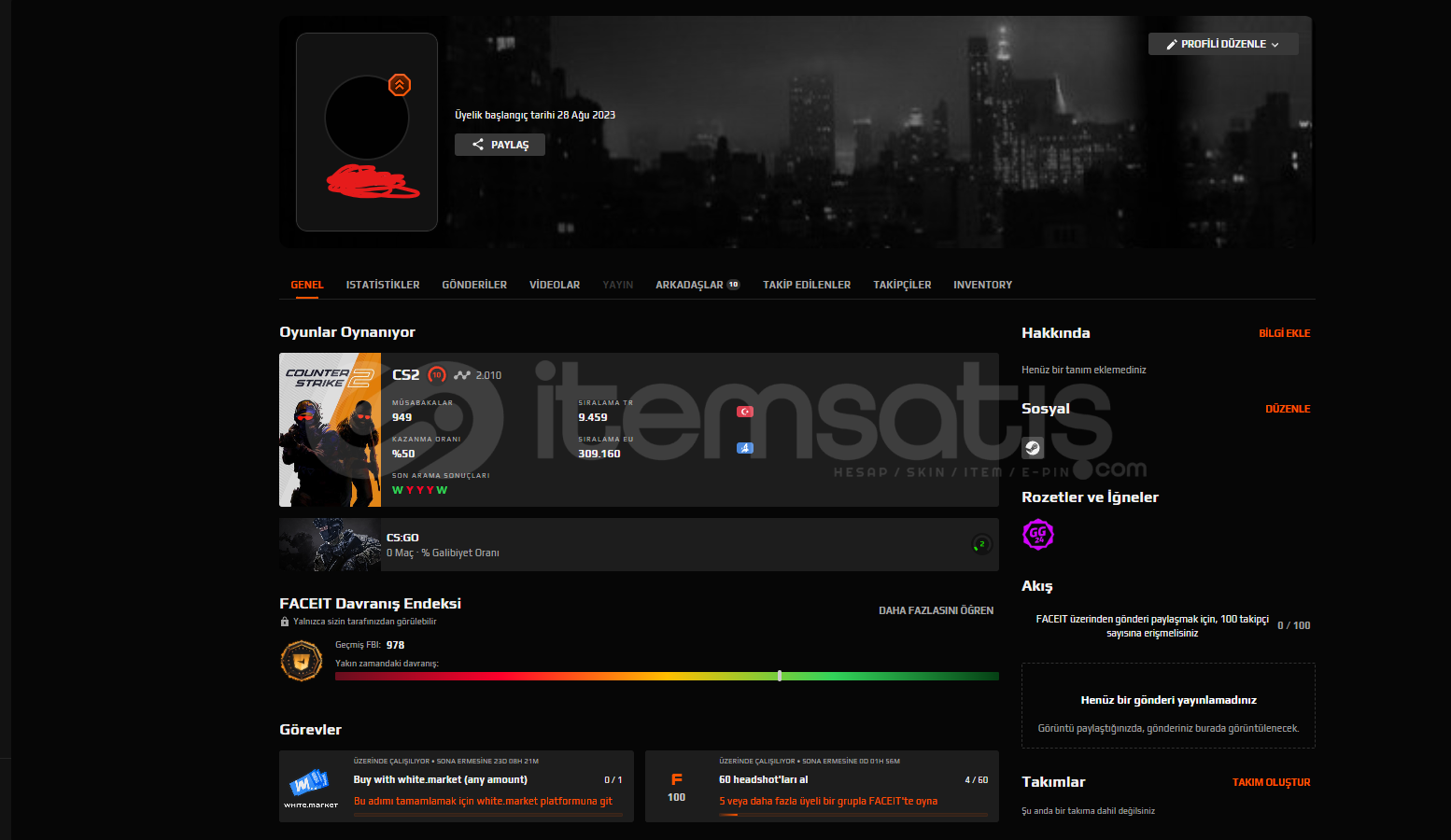Open the CS2 game cover thumbnail
1451x840 pixels.
330,429
